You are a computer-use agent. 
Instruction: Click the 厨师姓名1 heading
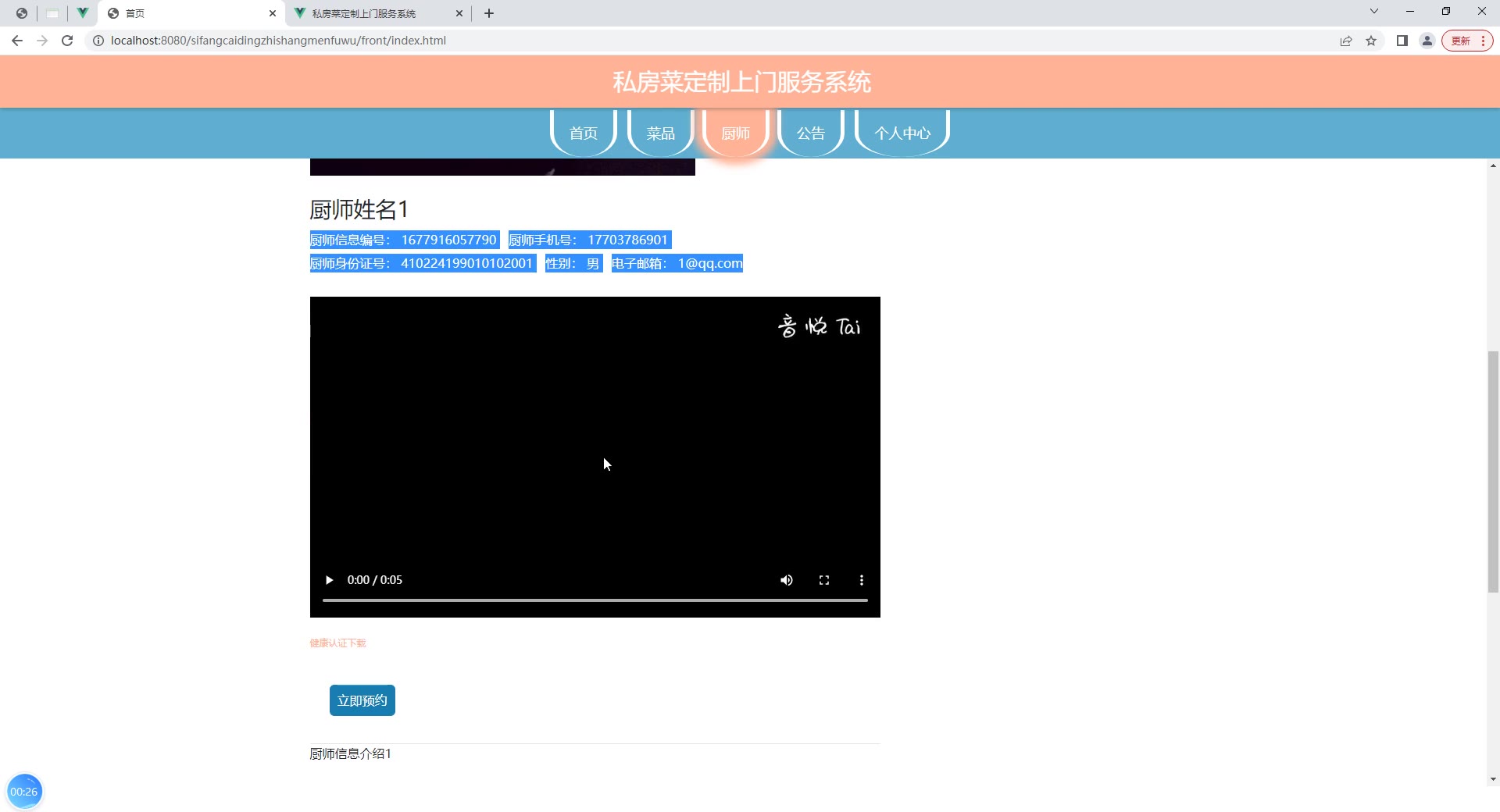tap(359, 209)
